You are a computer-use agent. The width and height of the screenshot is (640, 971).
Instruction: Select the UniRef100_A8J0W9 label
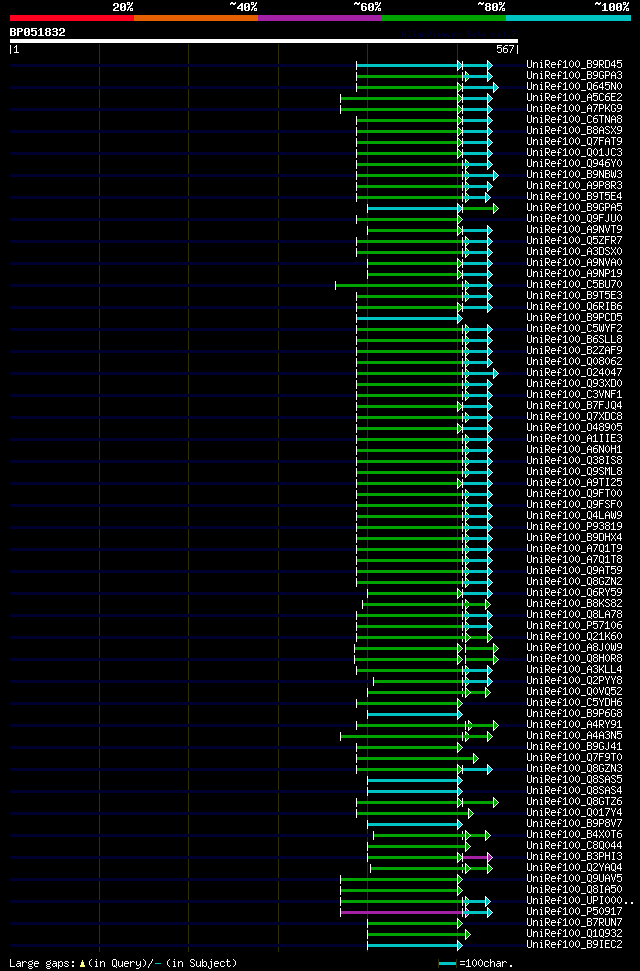[x=574, y=648]
